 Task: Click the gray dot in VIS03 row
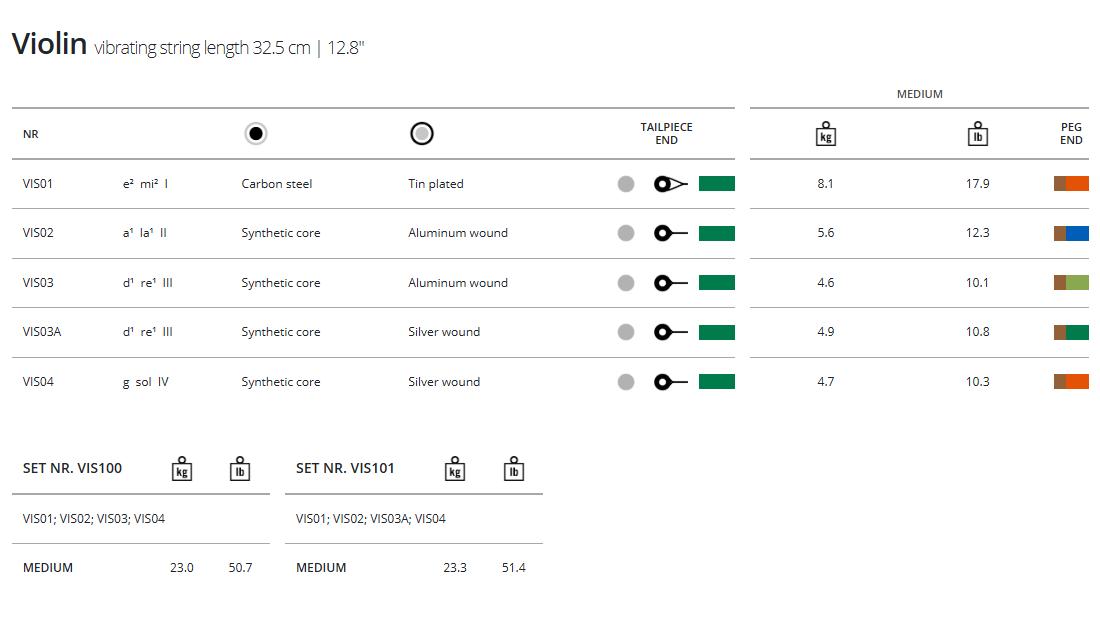[x=626, y=283]
